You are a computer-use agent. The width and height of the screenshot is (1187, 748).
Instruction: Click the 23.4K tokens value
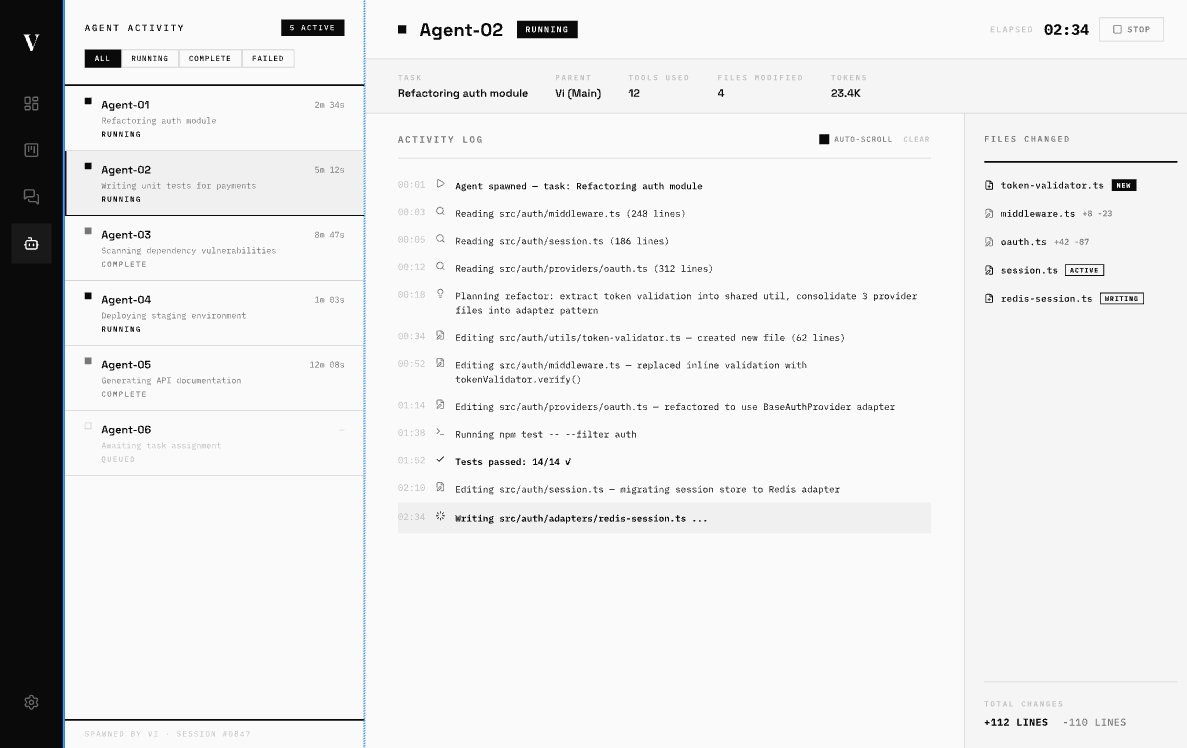tap(845, 93)
